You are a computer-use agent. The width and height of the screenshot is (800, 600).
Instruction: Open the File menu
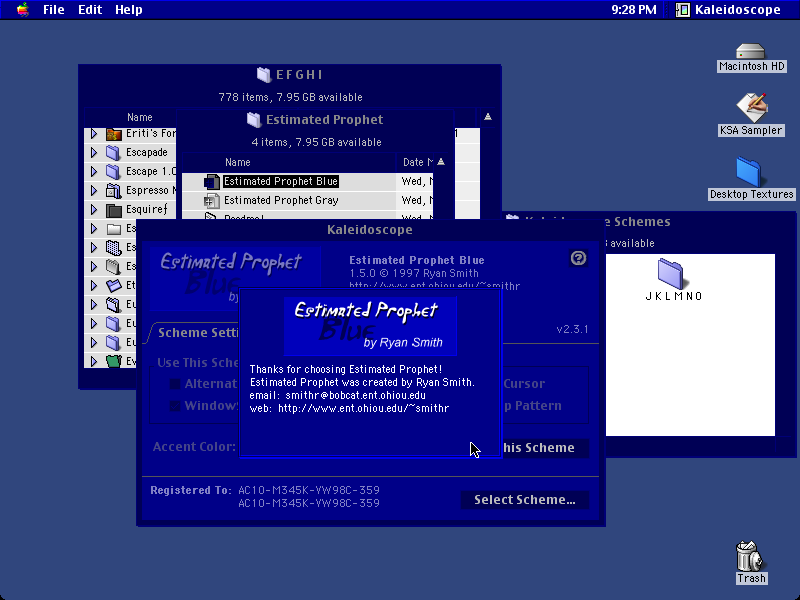54,10
